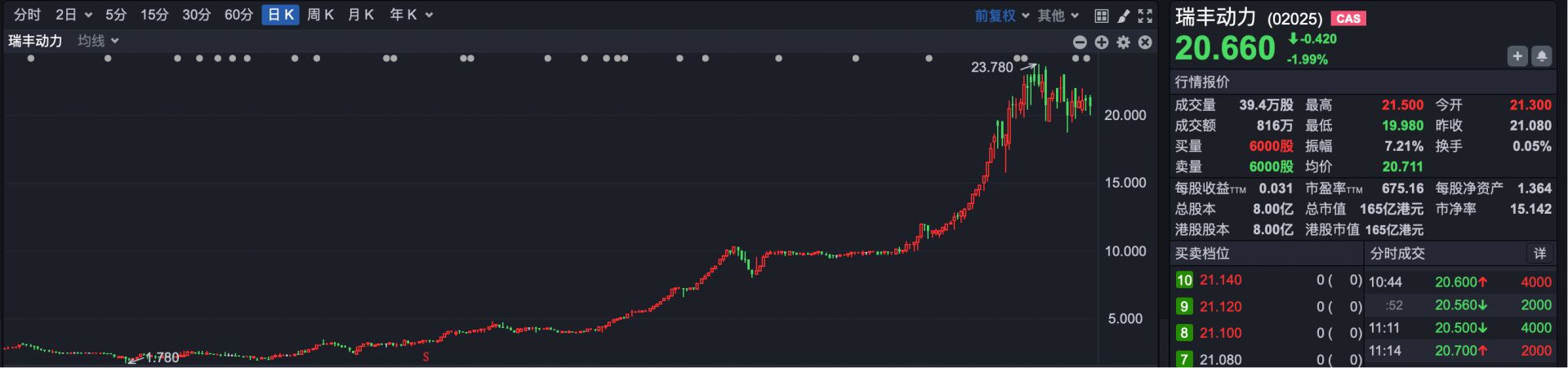Close the chart indicator panel

[1145, 42]
